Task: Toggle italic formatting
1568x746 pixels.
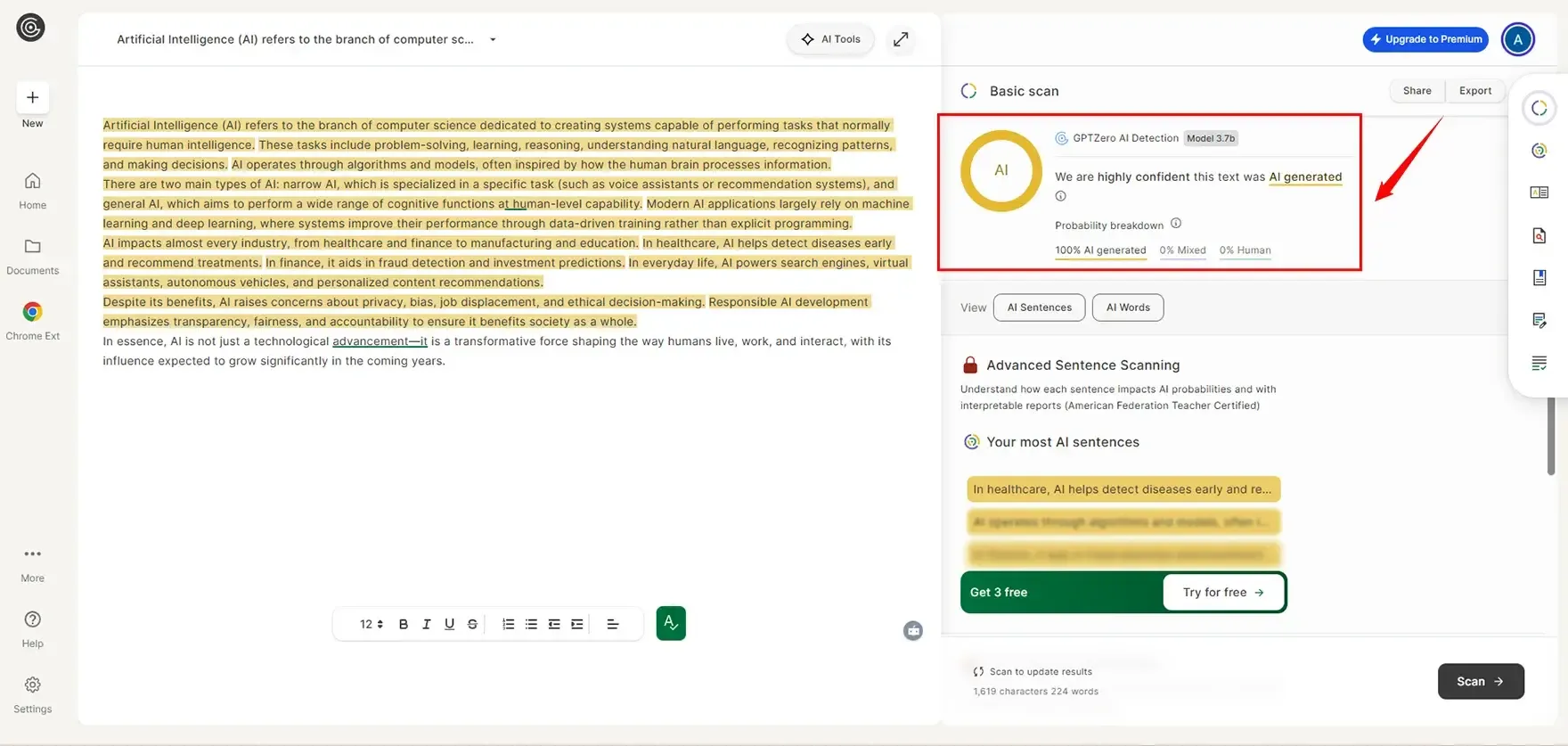Action: [x=427, y=624]
